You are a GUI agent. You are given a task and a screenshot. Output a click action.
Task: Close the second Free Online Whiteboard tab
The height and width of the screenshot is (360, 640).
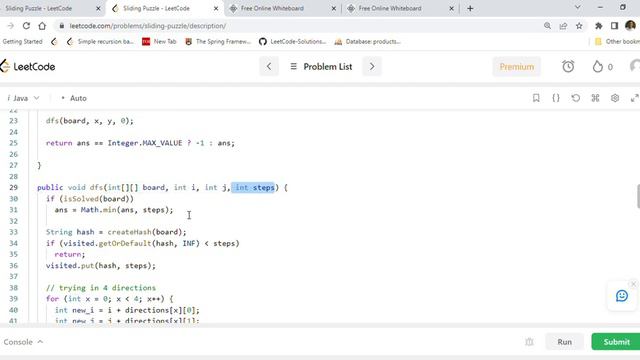point(451,8)
